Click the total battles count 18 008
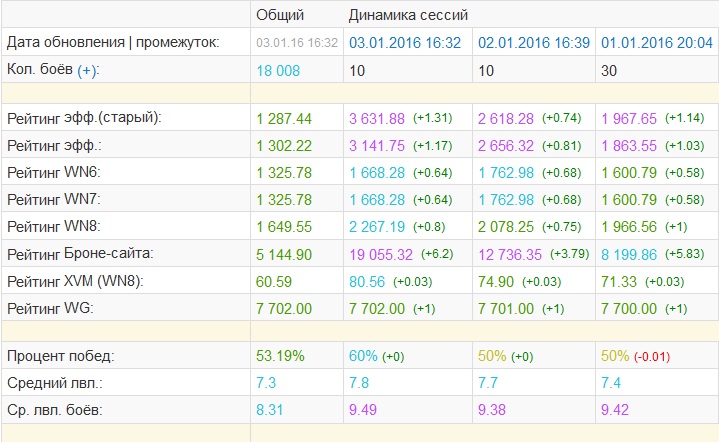 [278, 71]
